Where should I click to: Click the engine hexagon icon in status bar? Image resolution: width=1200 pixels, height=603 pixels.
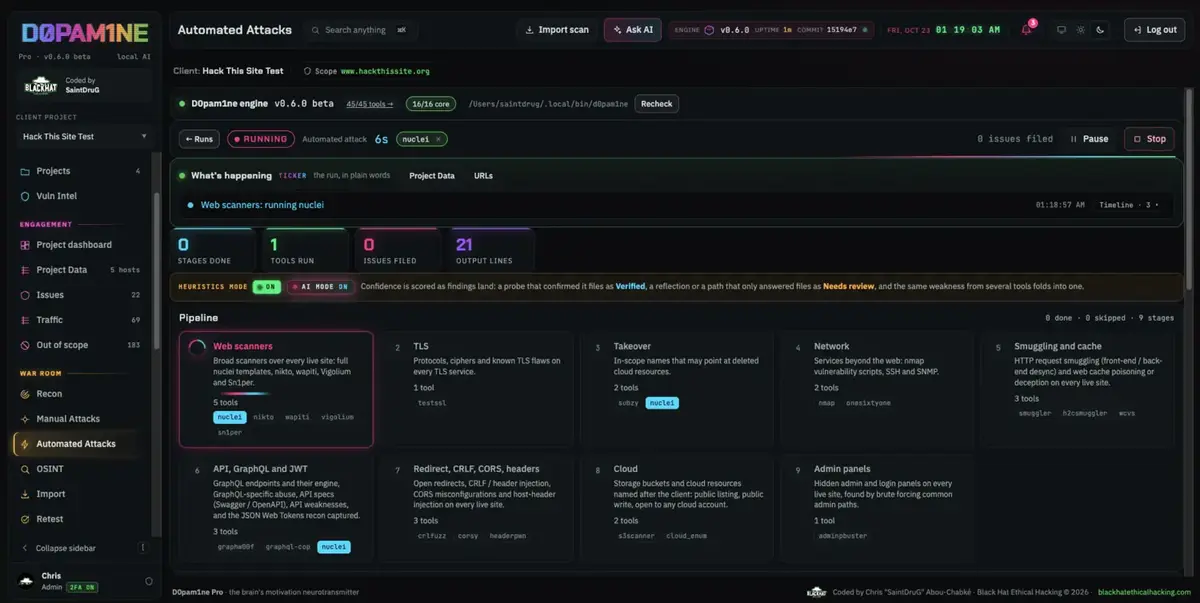709,30
